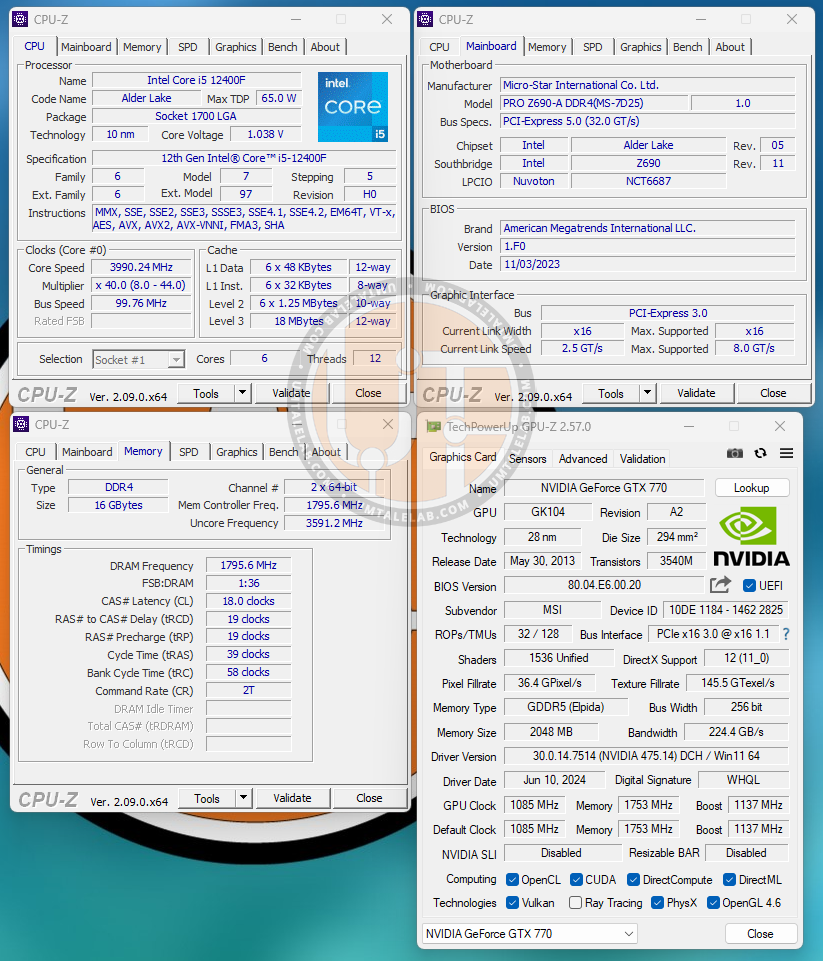The width and height of the screenshot is (823, 961).
Task: Toggle the OpenCL checkbox
Action: [512, 880]
